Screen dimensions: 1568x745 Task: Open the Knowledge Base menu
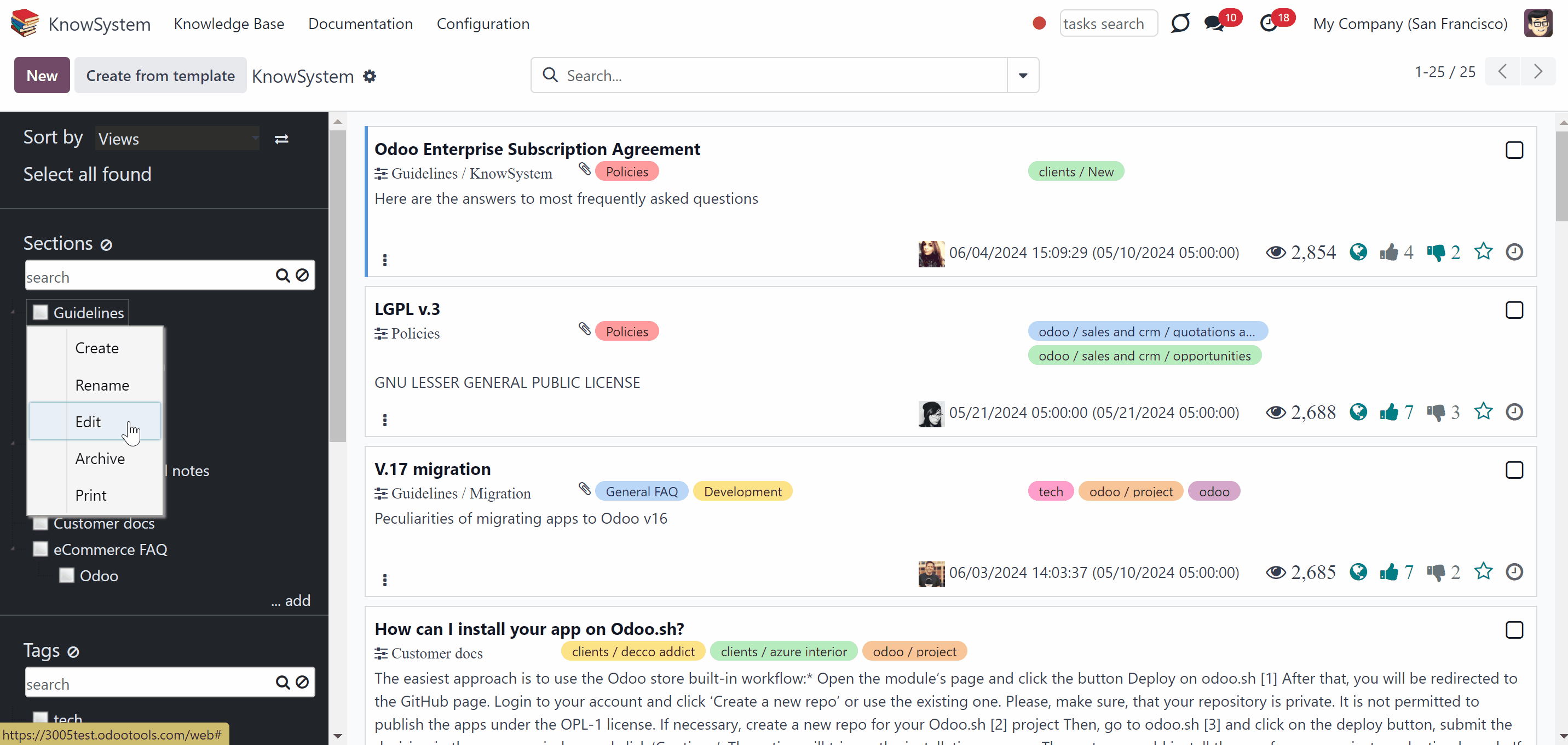[x=229, y=24]
